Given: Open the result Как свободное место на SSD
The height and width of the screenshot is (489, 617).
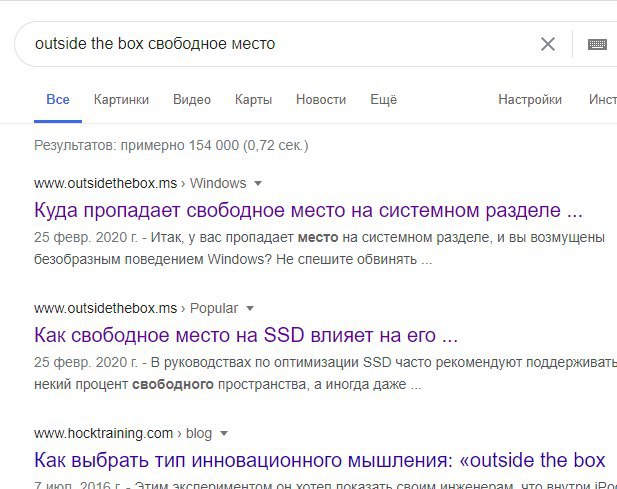Looking at the screenshot, I should click(x=246, y=335).
